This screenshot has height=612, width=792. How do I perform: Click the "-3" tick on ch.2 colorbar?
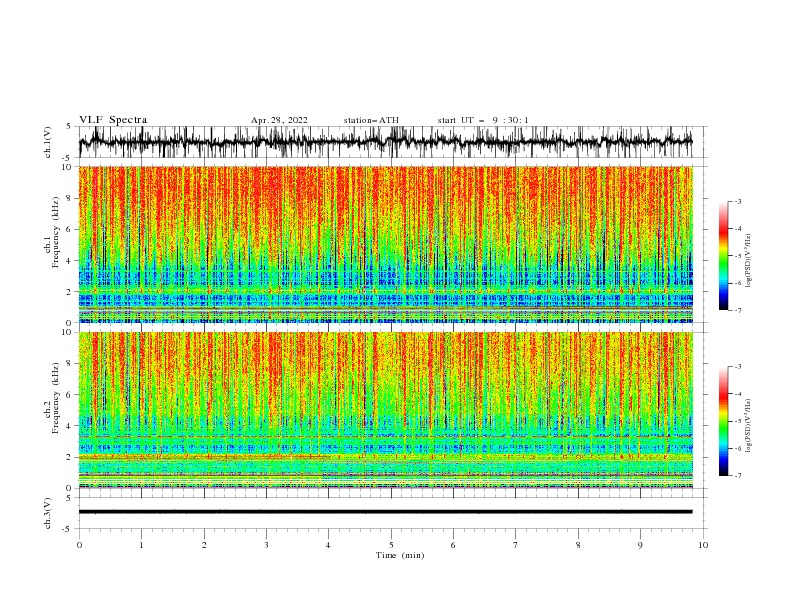tap(737, 367)
